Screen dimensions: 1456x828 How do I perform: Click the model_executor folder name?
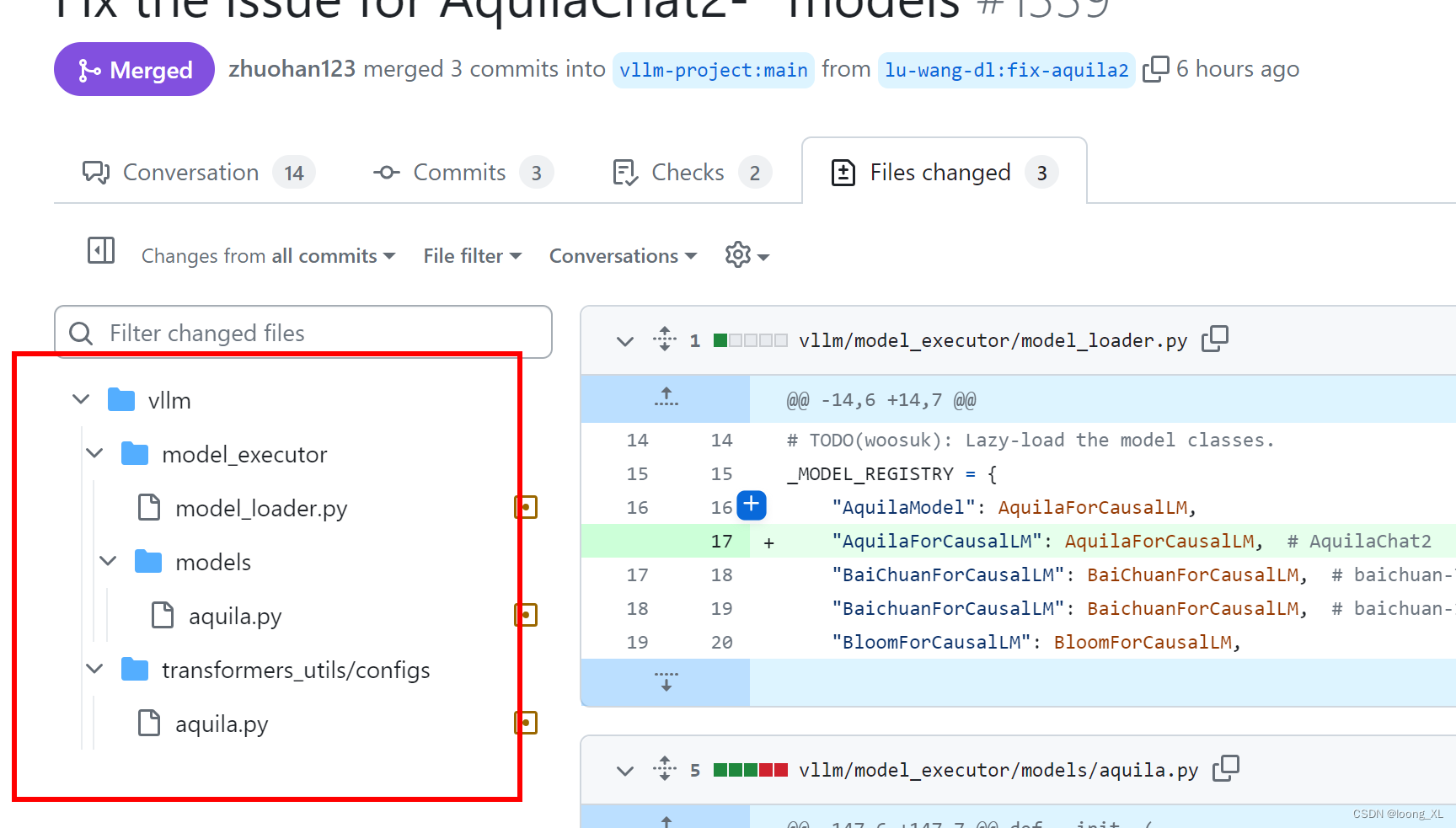pos(244,454)
